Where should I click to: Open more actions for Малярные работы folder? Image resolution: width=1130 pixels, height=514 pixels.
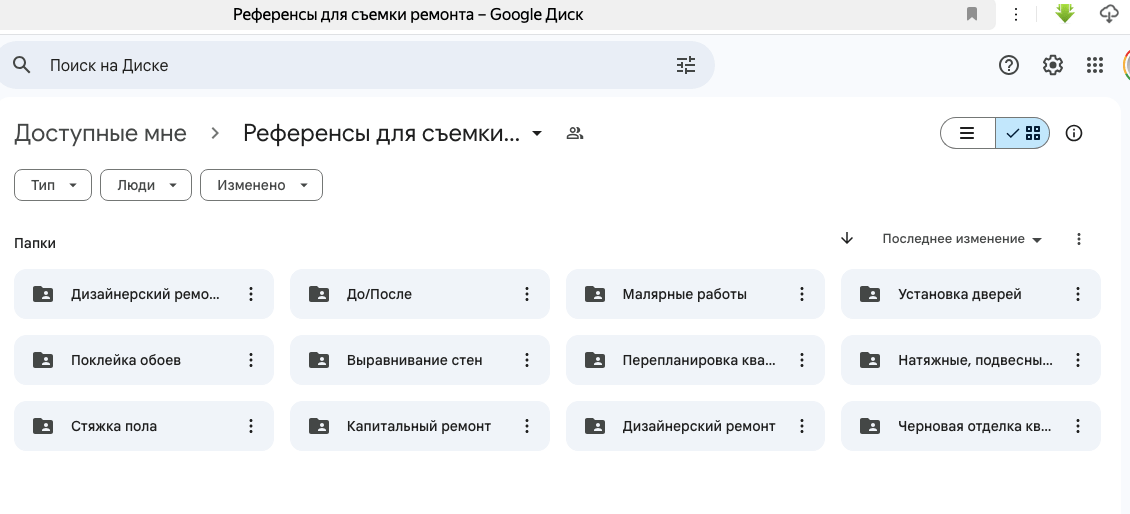point(801,294)
